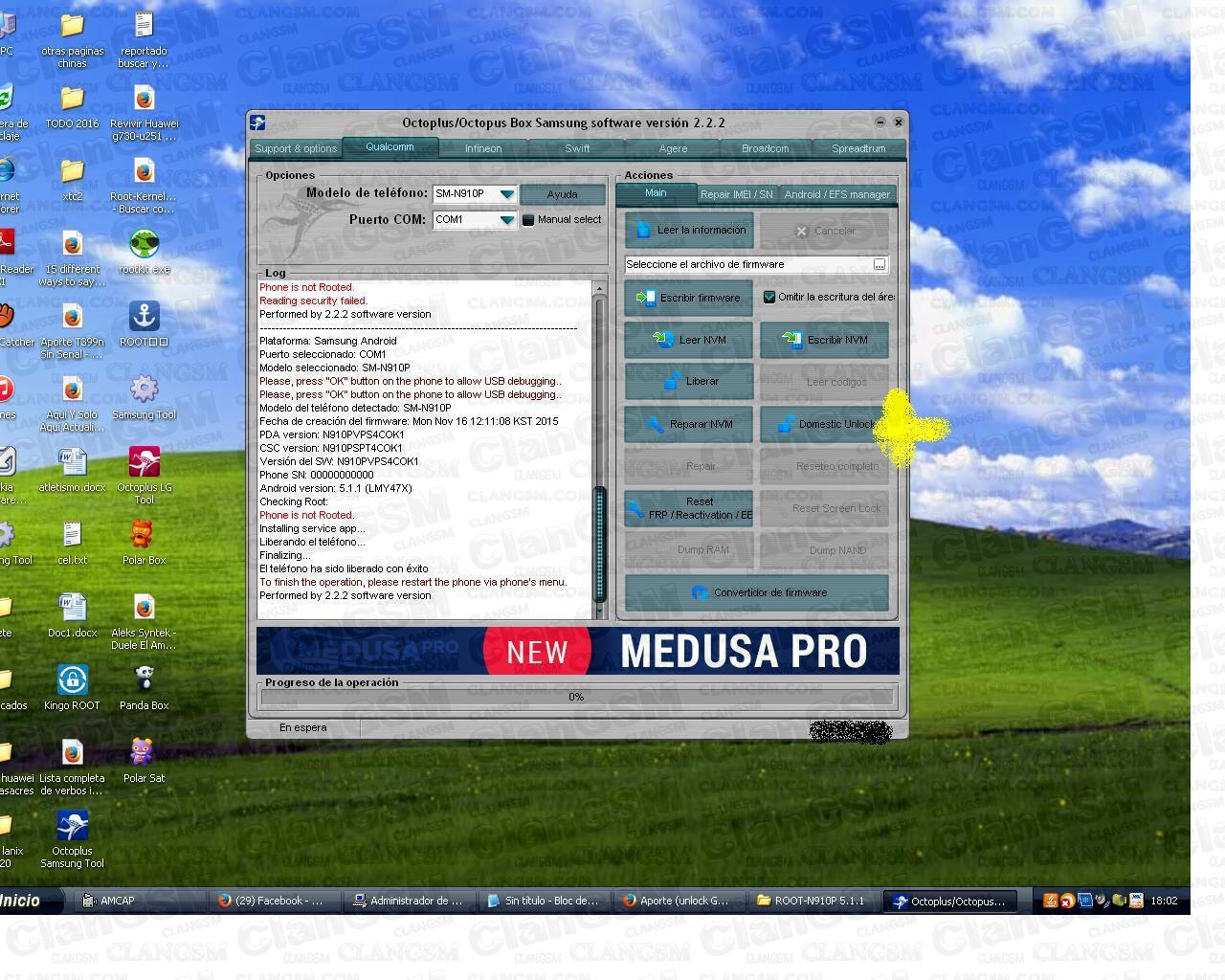Select the Qualcomm tab
The image size is (1225, 980).
coord(390,147)
